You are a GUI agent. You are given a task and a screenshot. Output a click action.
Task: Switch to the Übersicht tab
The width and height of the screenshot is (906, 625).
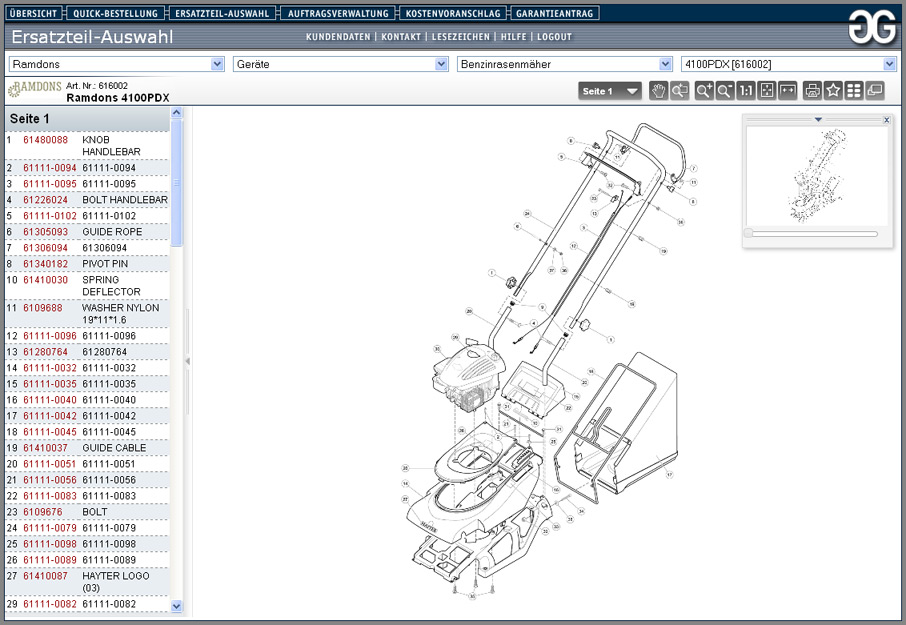coord(34,13)
